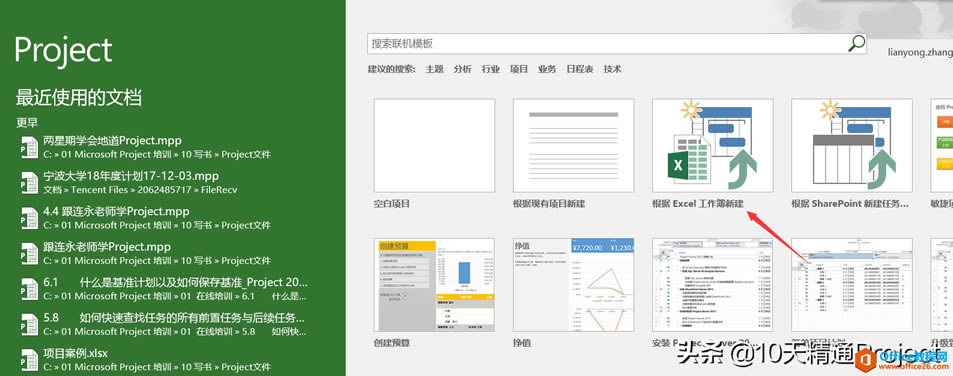Click the 根据 Excel 工作簿新建 label

pos(698,203)
